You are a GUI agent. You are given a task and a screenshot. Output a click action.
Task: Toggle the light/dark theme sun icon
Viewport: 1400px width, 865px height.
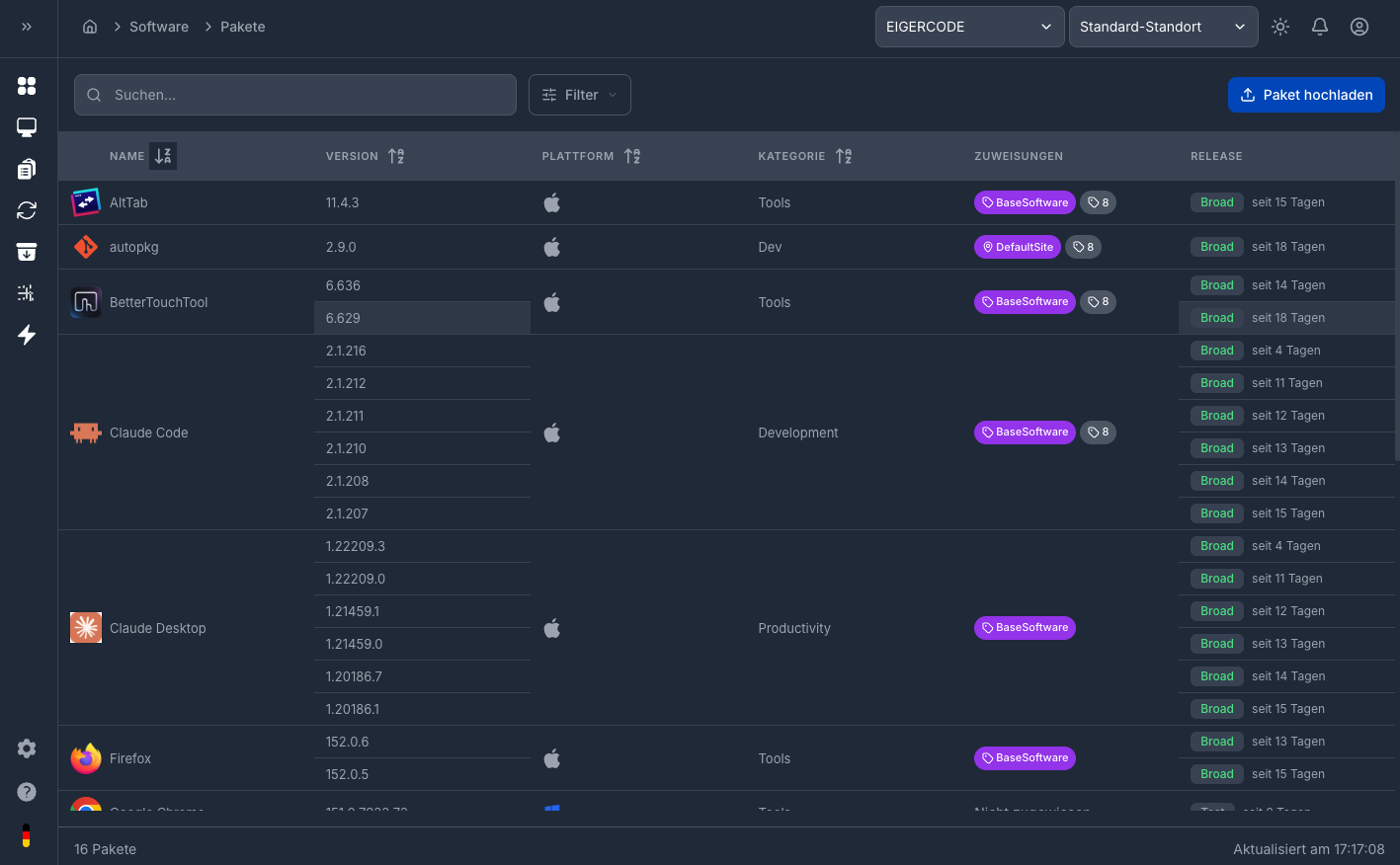[x=1280, y=27]
